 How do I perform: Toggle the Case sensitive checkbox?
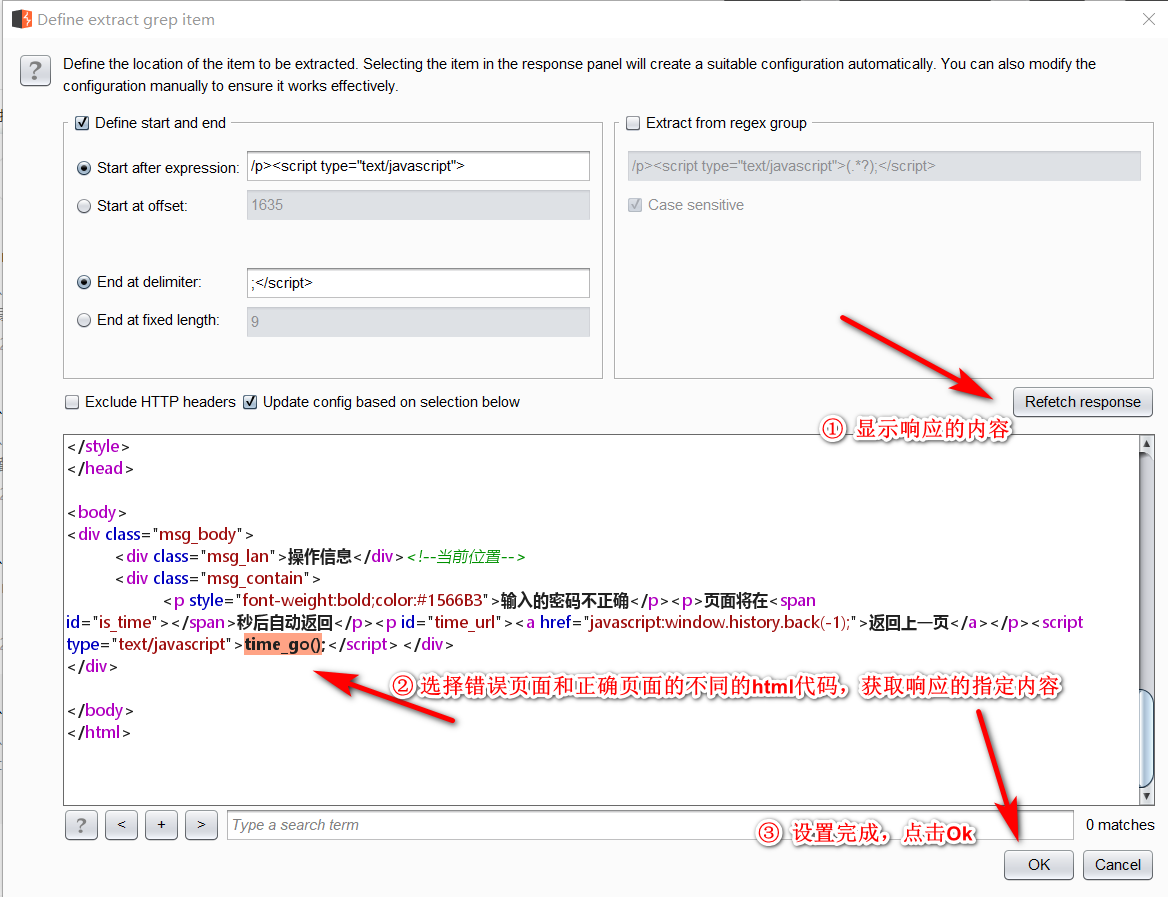[x=635, y=205]
